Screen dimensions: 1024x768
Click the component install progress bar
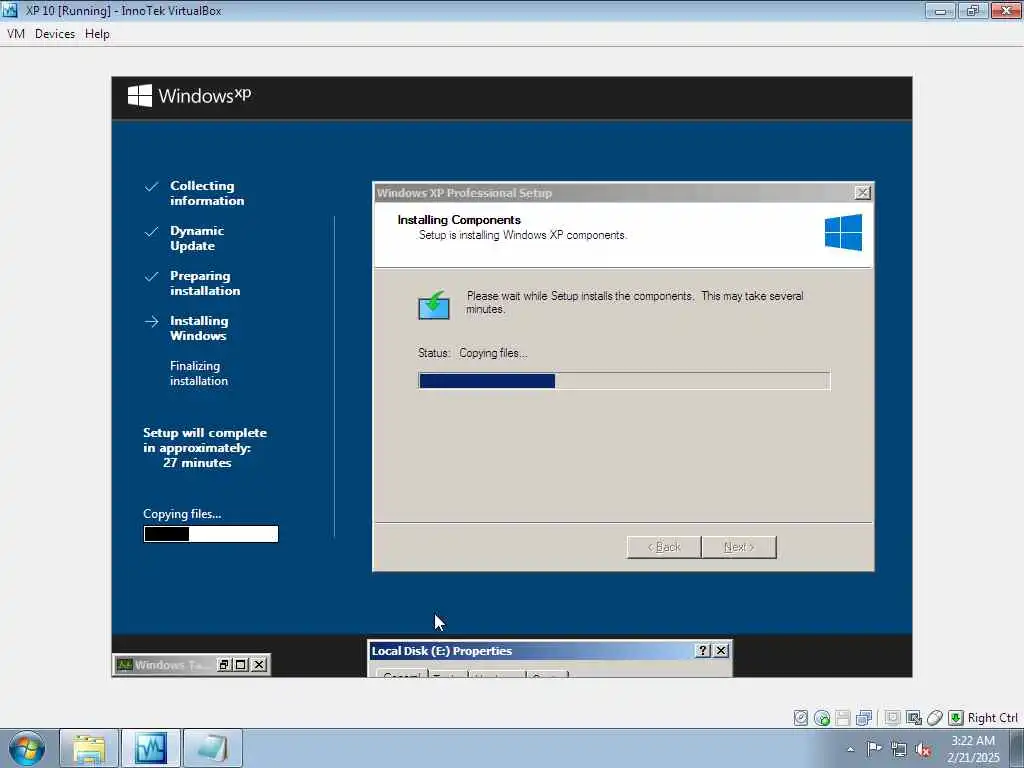(x=624, y=381)
